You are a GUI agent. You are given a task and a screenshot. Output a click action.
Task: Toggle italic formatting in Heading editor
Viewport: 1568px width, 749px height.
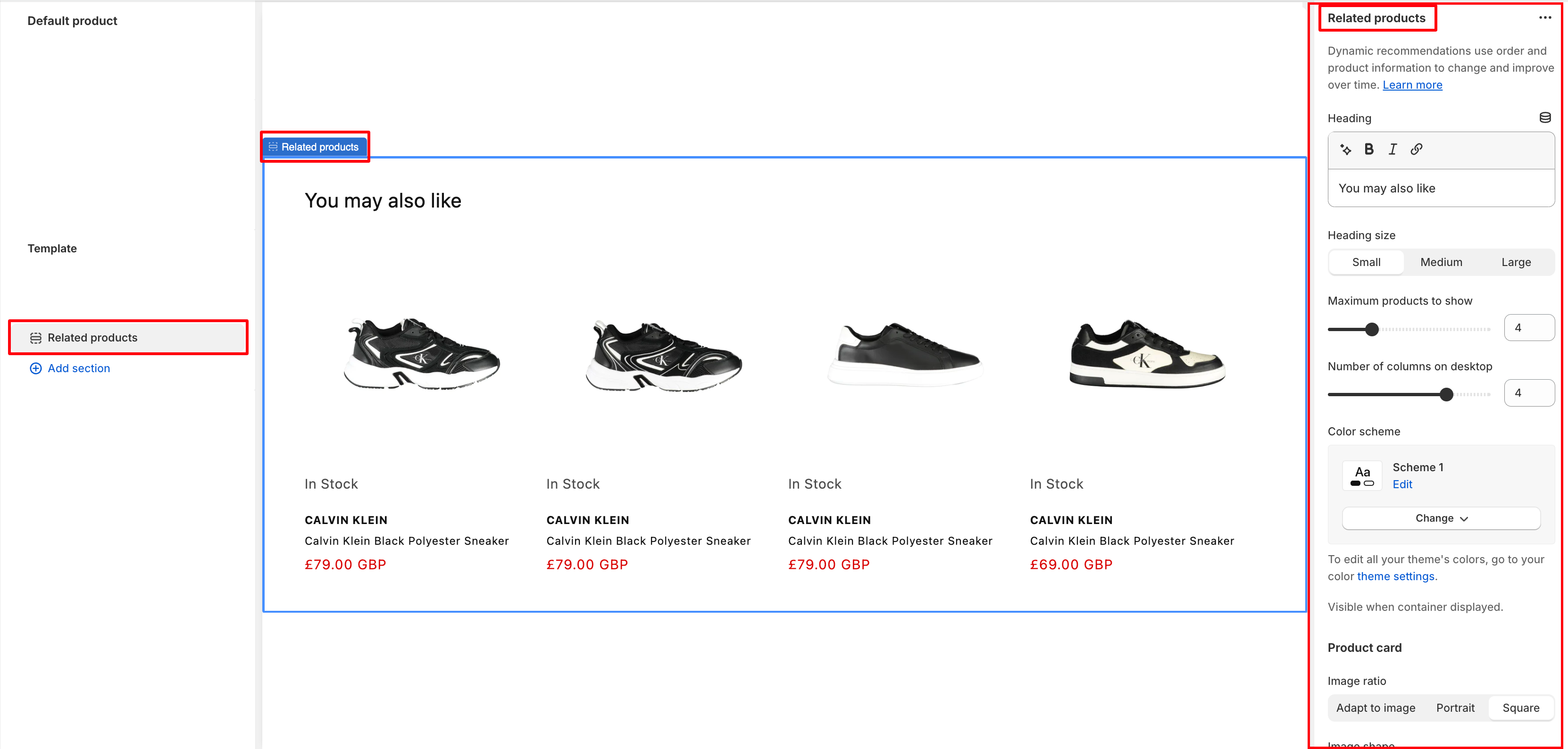[x=1392, y=150]
